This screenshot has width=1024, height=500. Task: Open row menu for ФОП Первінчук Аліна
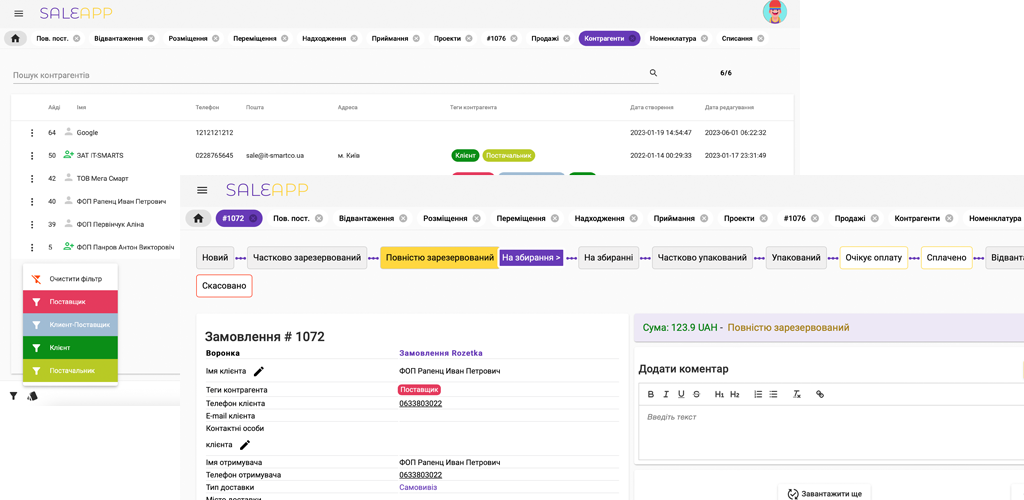pos(31,225)
